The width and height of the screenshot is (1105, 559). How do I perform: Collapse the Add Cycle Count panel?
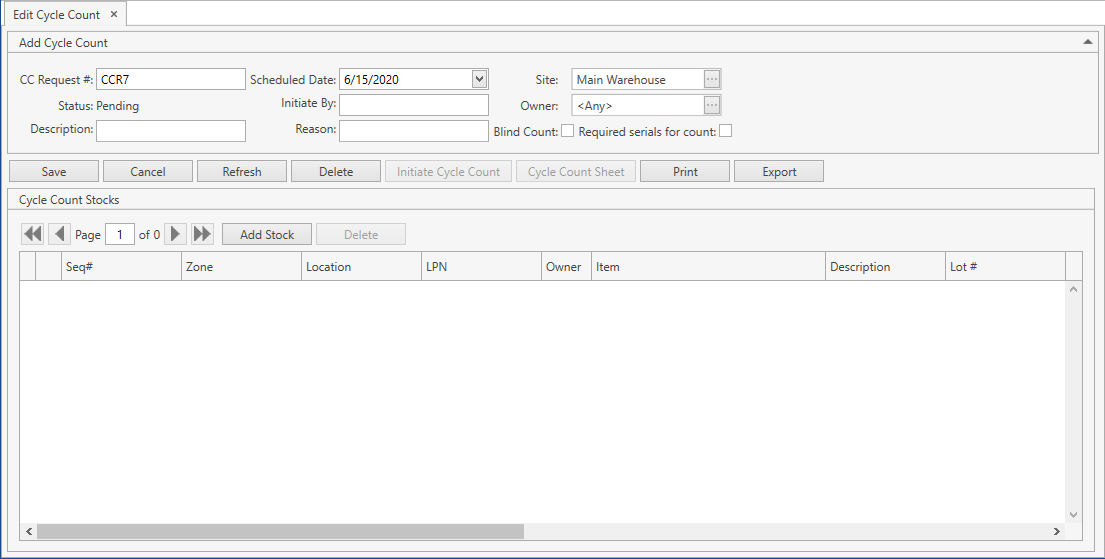pyautogui.click(x=1087, y=42)
